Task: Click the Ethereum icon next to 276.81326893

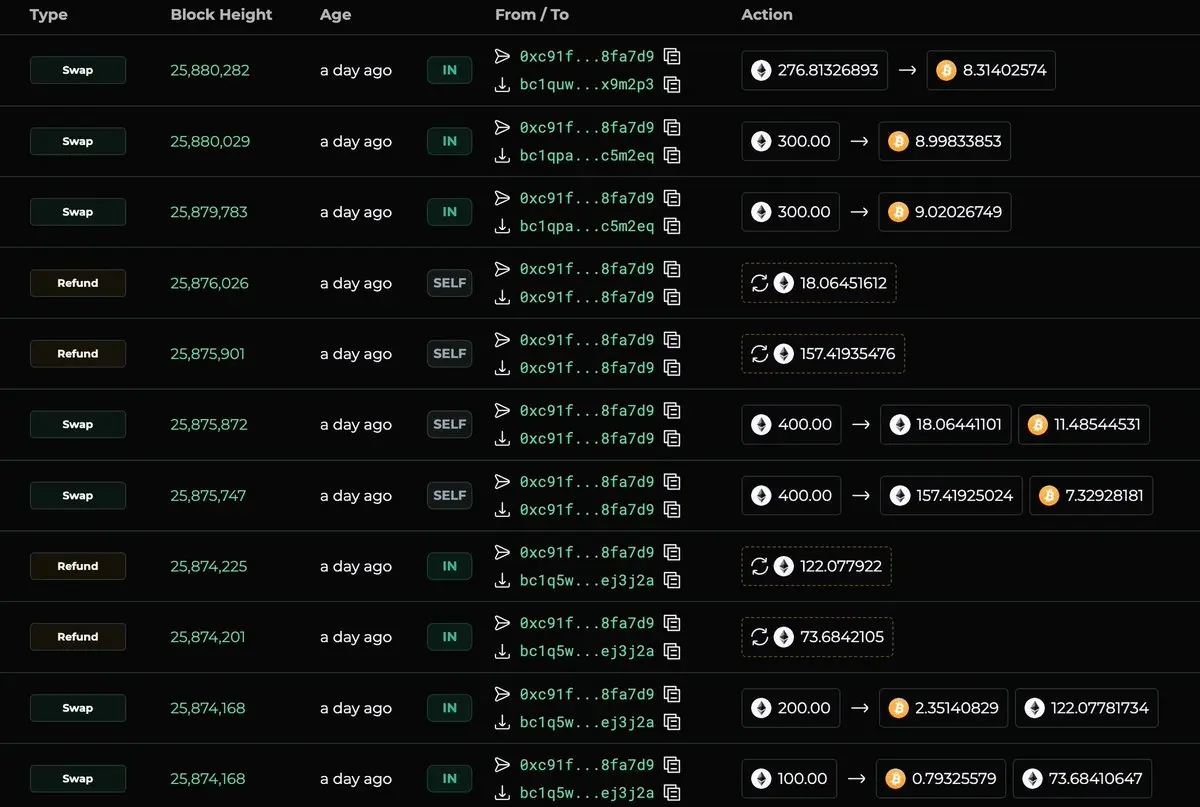Action: coord(761,70)
